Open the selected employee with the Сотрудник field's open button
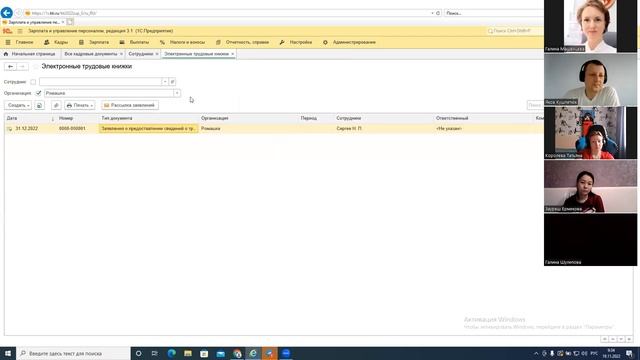This screenshot has height=360, width=640. pyautogui.click(x=172, y=82)
